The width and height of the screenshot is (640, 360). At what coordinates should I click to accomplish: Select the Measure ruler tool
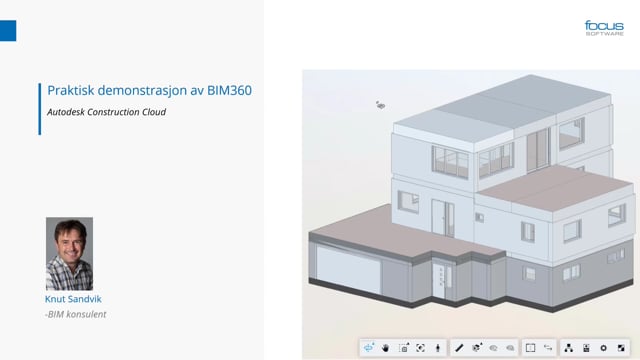(459, 348)
